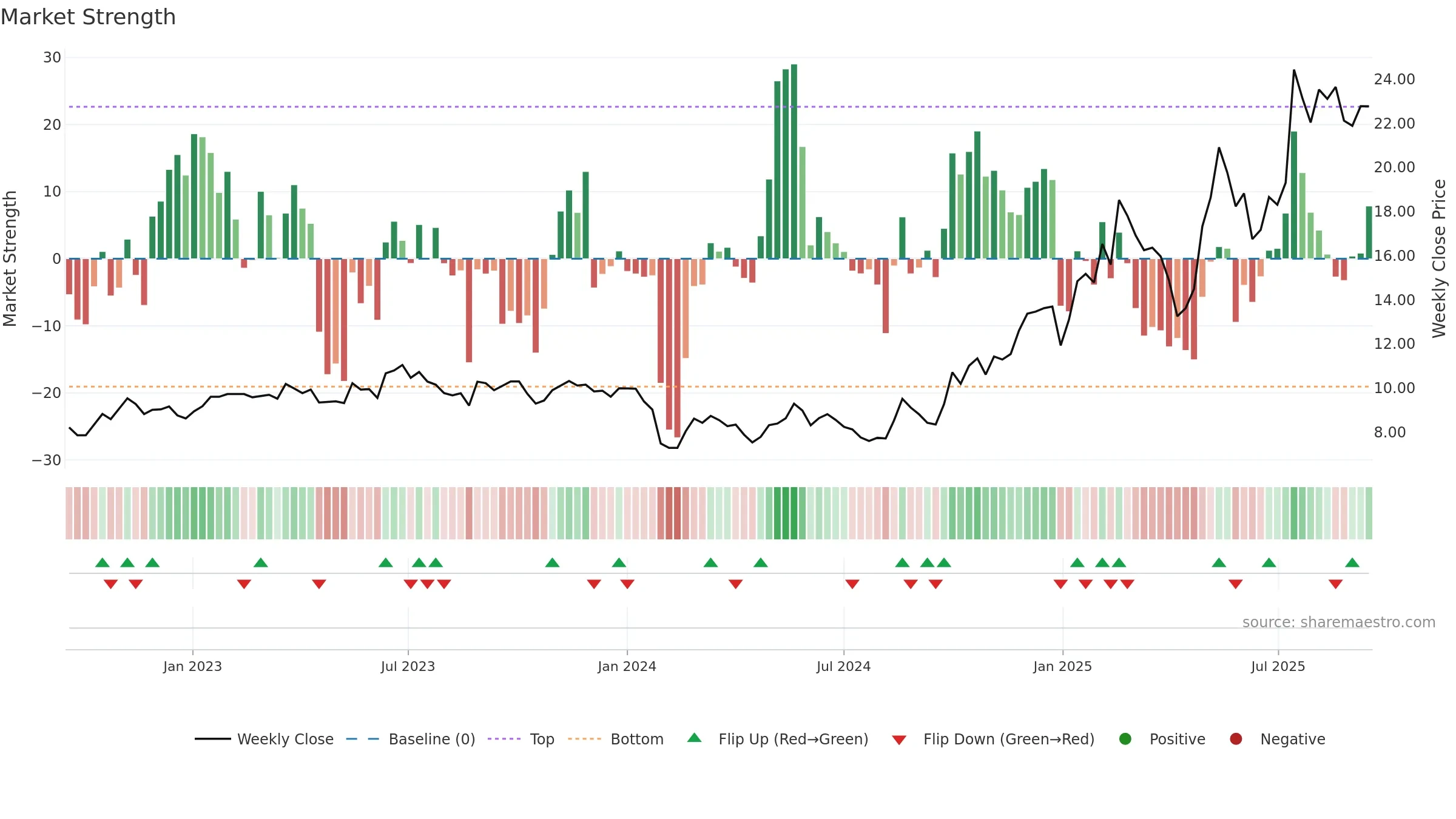Click the darkest green heatmap cell near June 2024
Image resolution: width=1456 pixels, height=819 pixels.
[794, 513]
